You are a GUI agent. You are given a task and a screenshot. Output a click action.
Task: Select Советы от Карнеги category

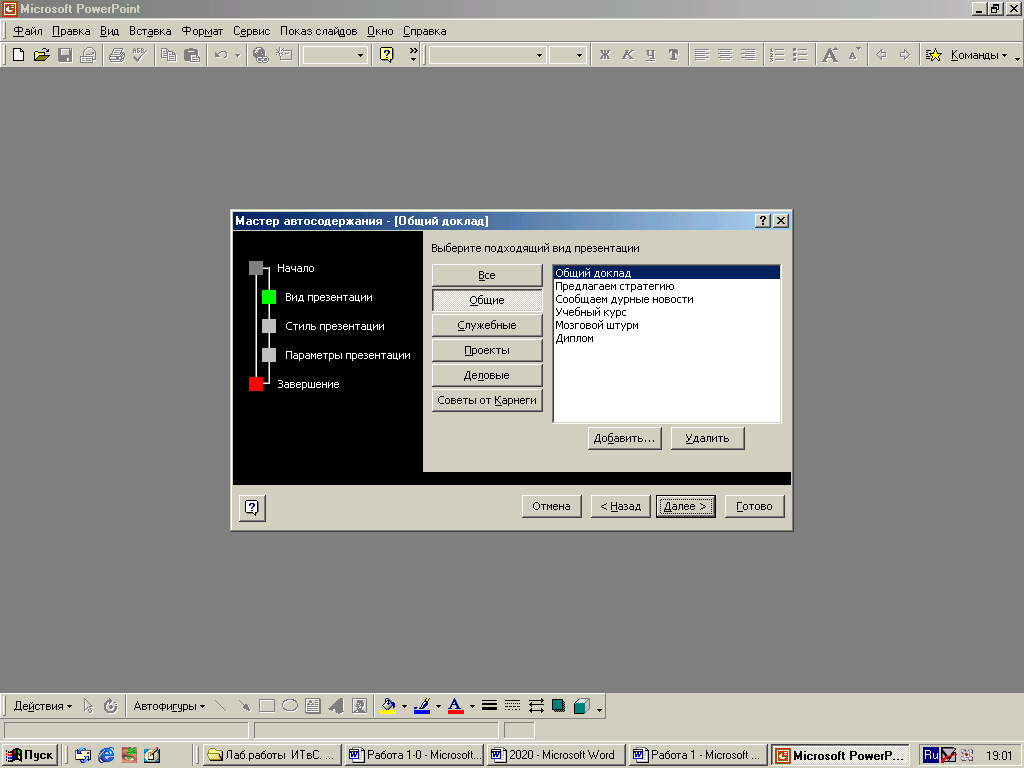(487, 400)
